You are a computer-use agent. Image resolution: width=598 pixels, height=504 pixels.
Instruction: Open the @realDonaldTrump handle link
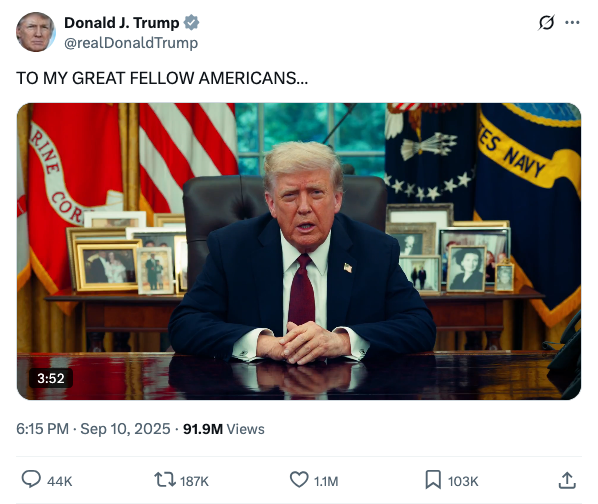point(131,43)
